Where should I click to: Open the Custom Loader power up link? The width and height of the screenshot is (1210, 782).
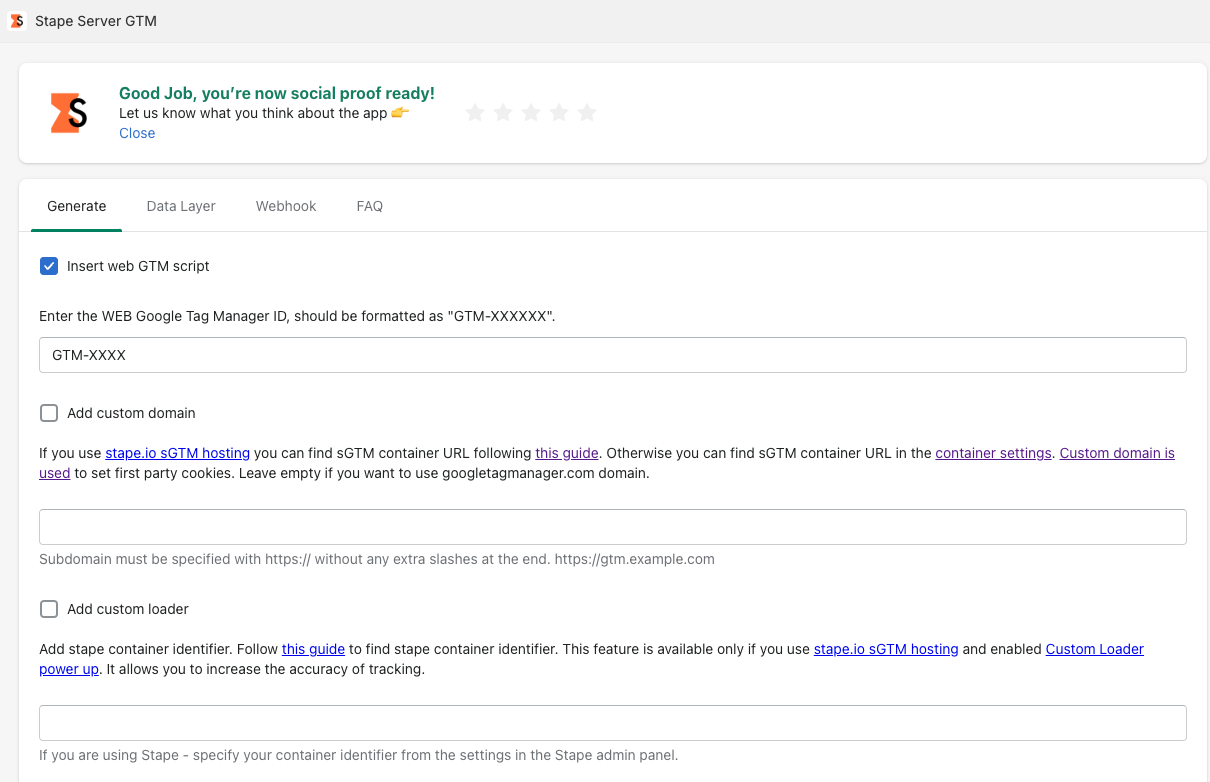pos(1094,649)
